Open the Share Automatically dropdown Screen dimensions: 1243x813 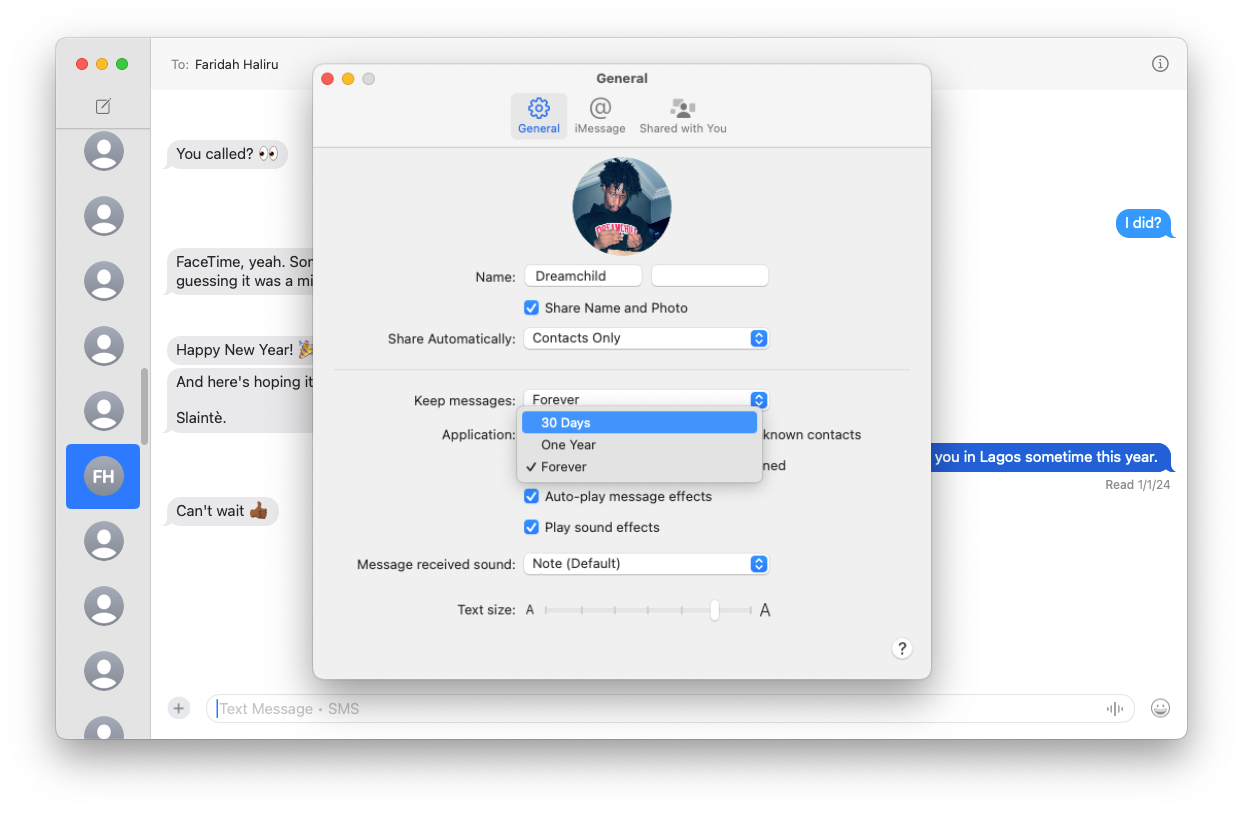click(645, 338)
